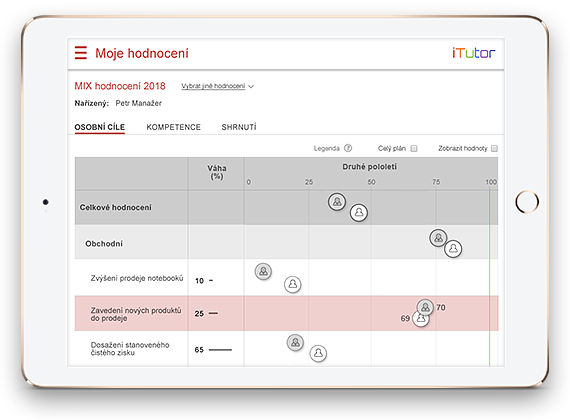This screenshot has height=420, width=570.
Task: Click self-evaluation marker valued 69
Action: (x=421, y=319)
